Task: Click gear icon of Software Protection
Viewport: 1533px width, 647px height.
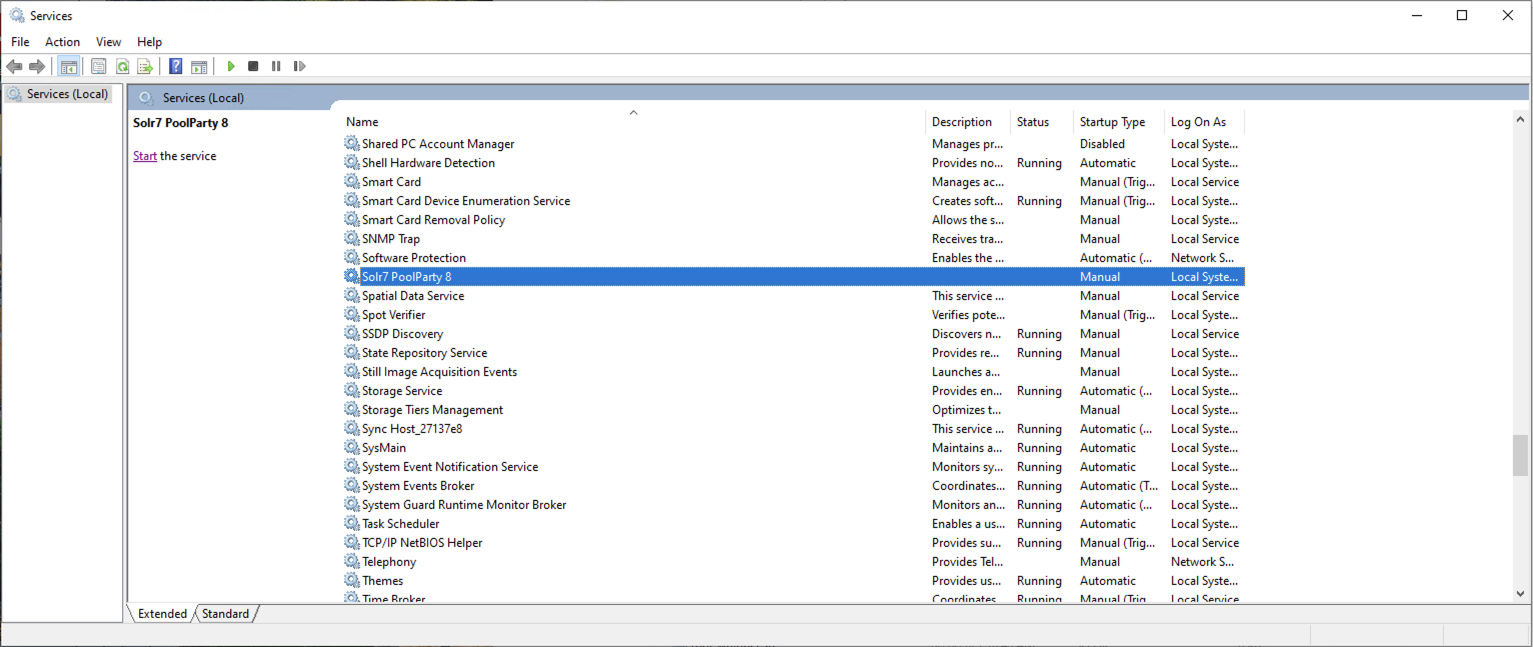Action: pyautogui.click(x=352, y=258)
